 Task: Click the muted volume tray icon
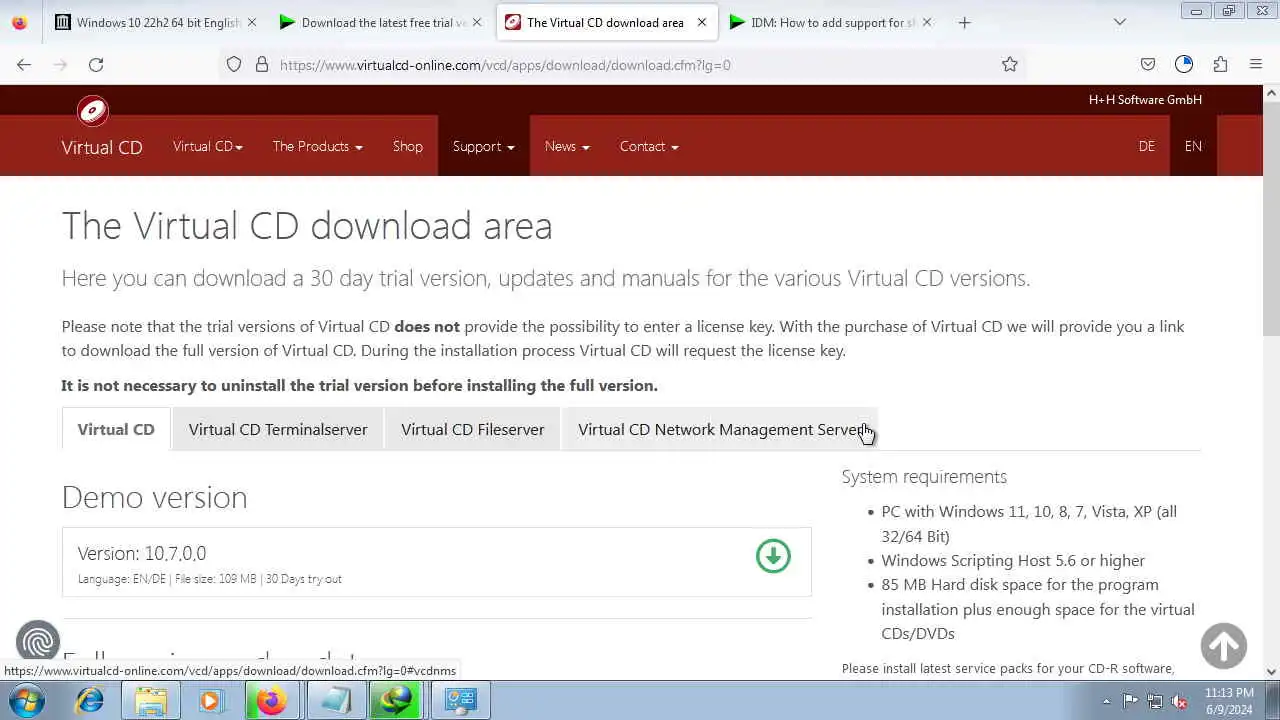pyautogui.click(x=1180, y=701)
